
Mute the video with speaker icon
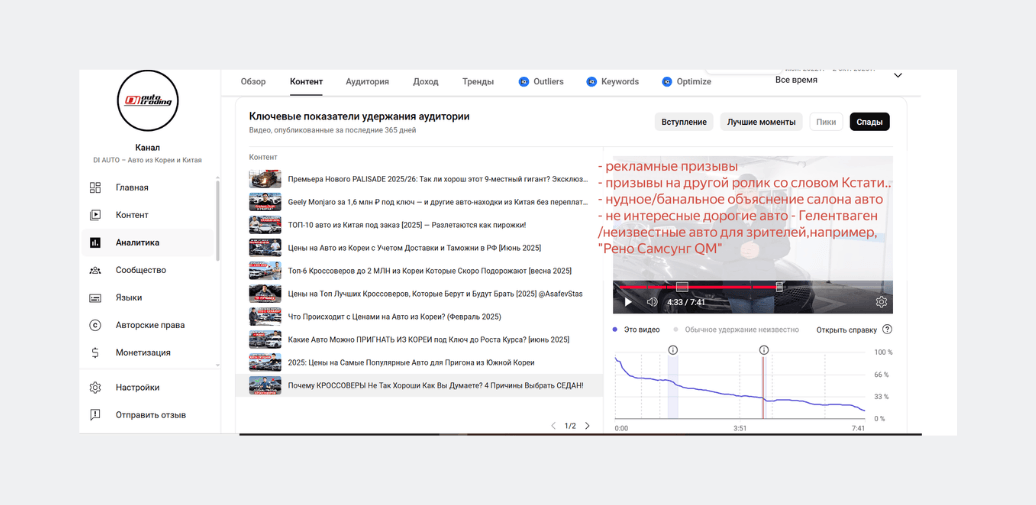coord(652,302)
